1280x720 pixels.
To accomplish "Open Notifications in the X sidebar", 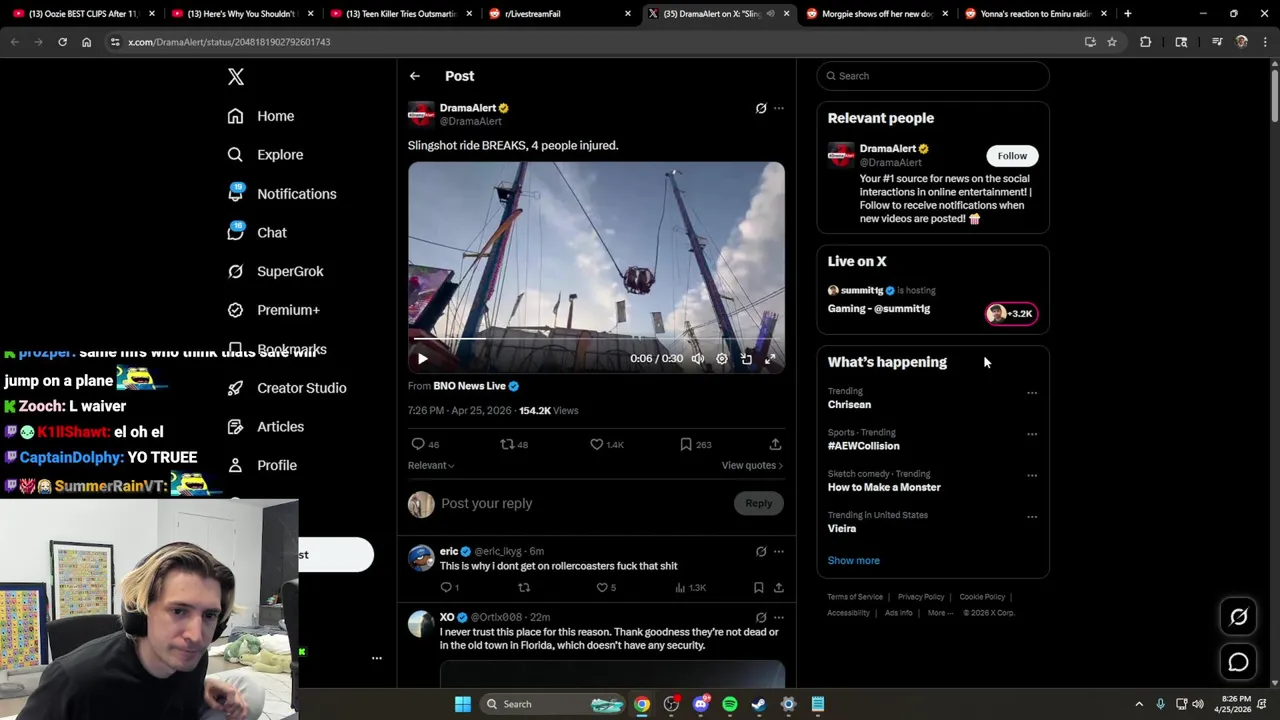I will [x=282, y=194].
